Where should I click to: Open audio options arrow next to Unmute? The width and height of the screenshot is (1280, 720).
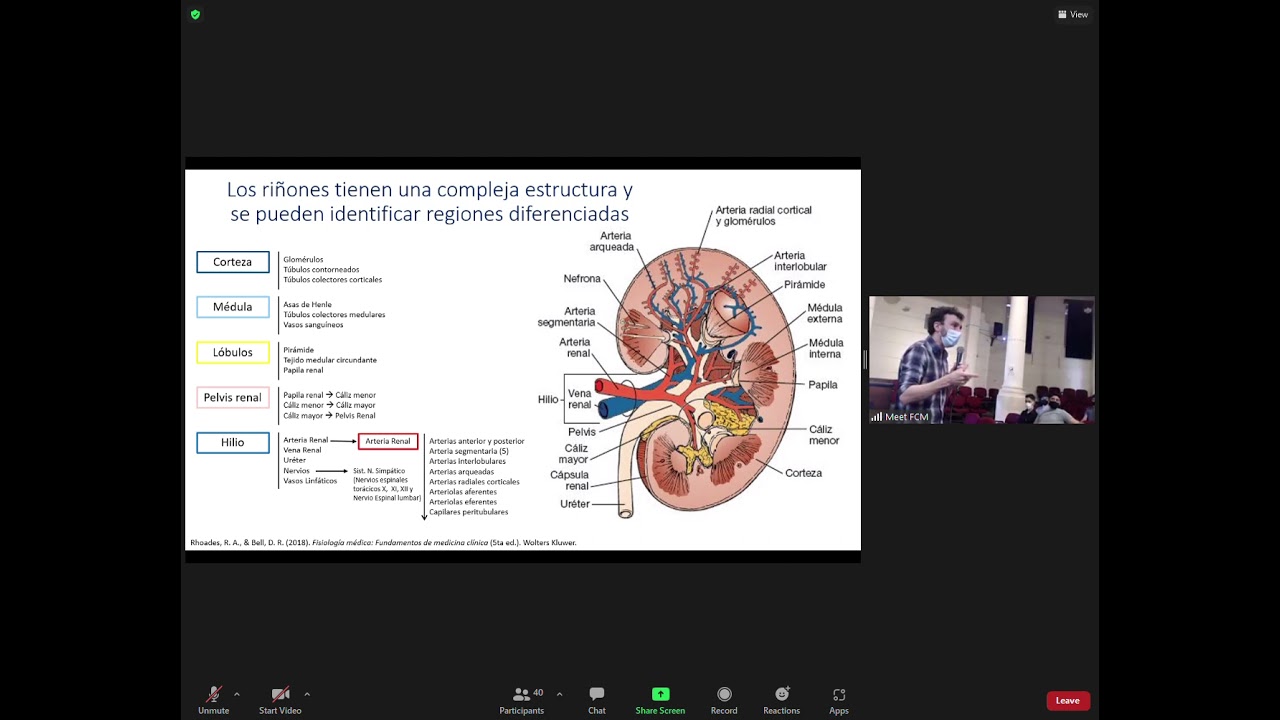click(237, 694)
